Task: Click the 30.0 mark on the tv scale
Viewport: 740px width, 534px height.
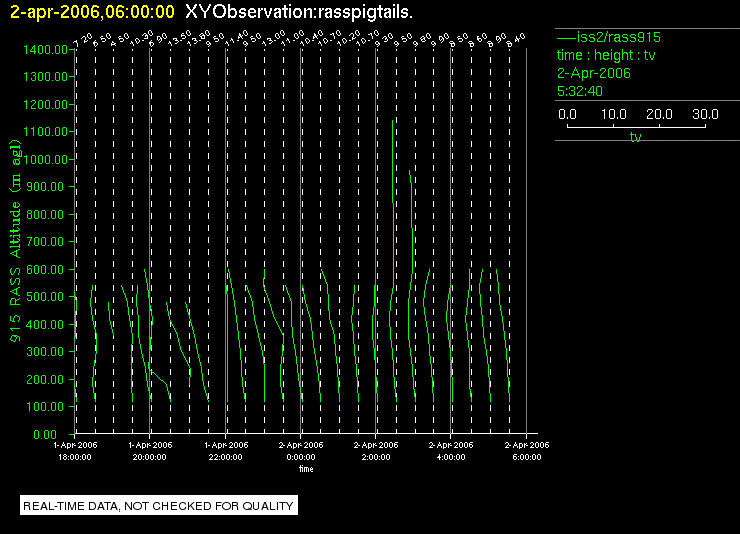Action: pyautogui.click(x=705, y=115)
